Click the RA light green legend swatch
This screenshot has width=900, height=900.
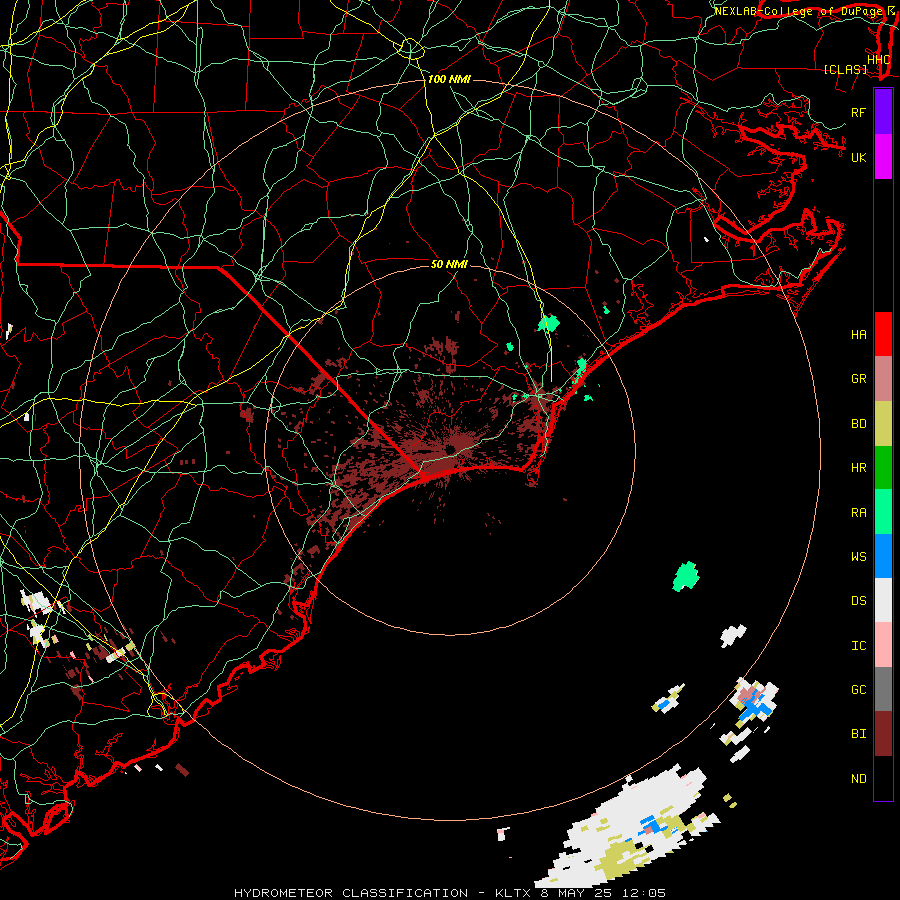pos(883,512)
